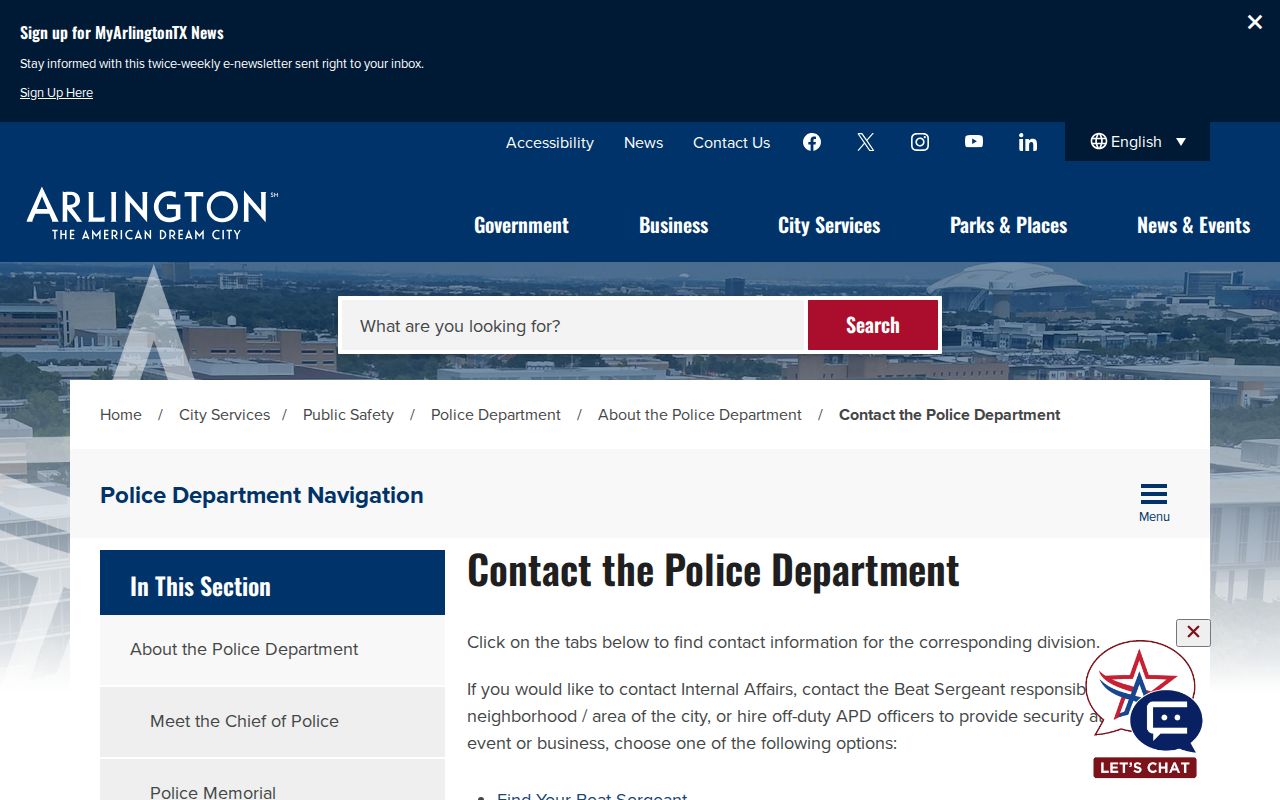
Task: Open the City Services menu
Action: coord(829,225)
